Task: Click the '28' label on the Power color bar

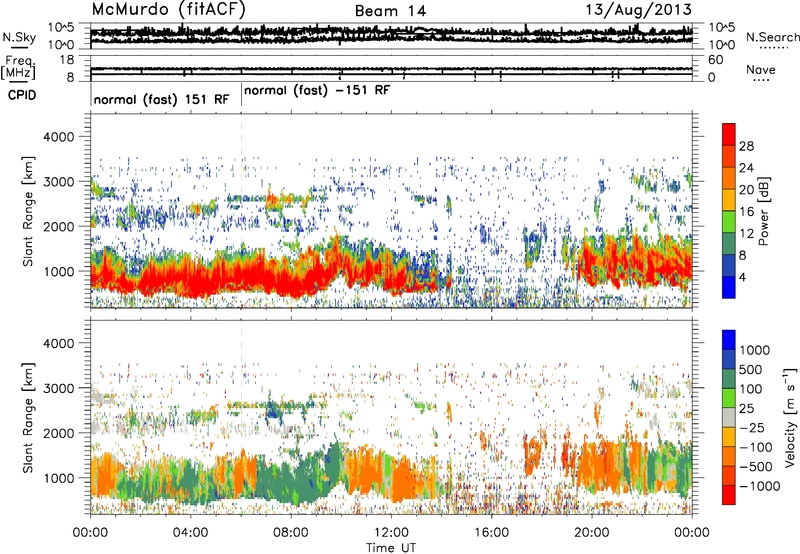Action: click(x=746, y=146)
